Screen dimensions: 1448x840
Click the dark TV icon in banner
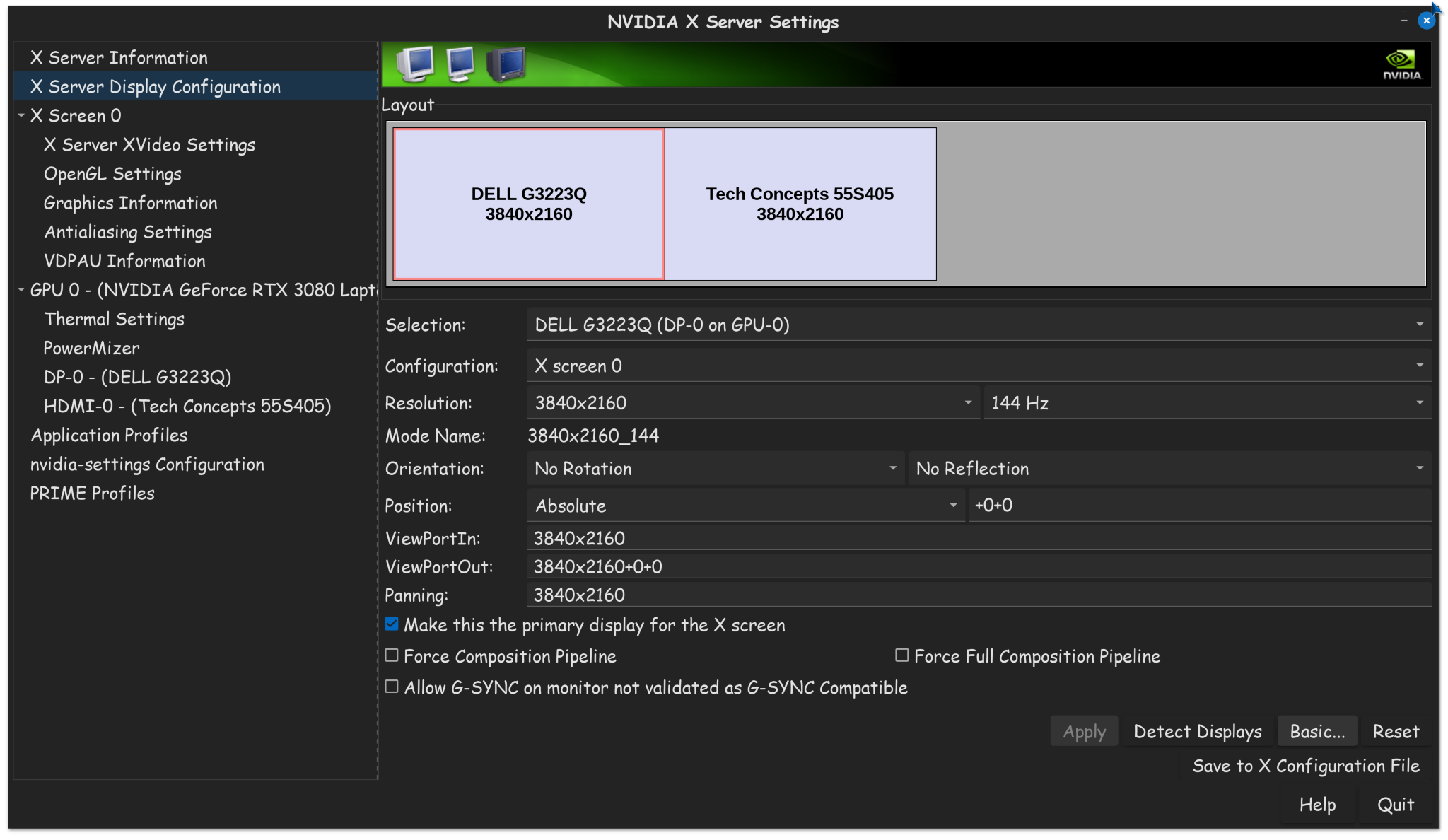tap(506, 64)
